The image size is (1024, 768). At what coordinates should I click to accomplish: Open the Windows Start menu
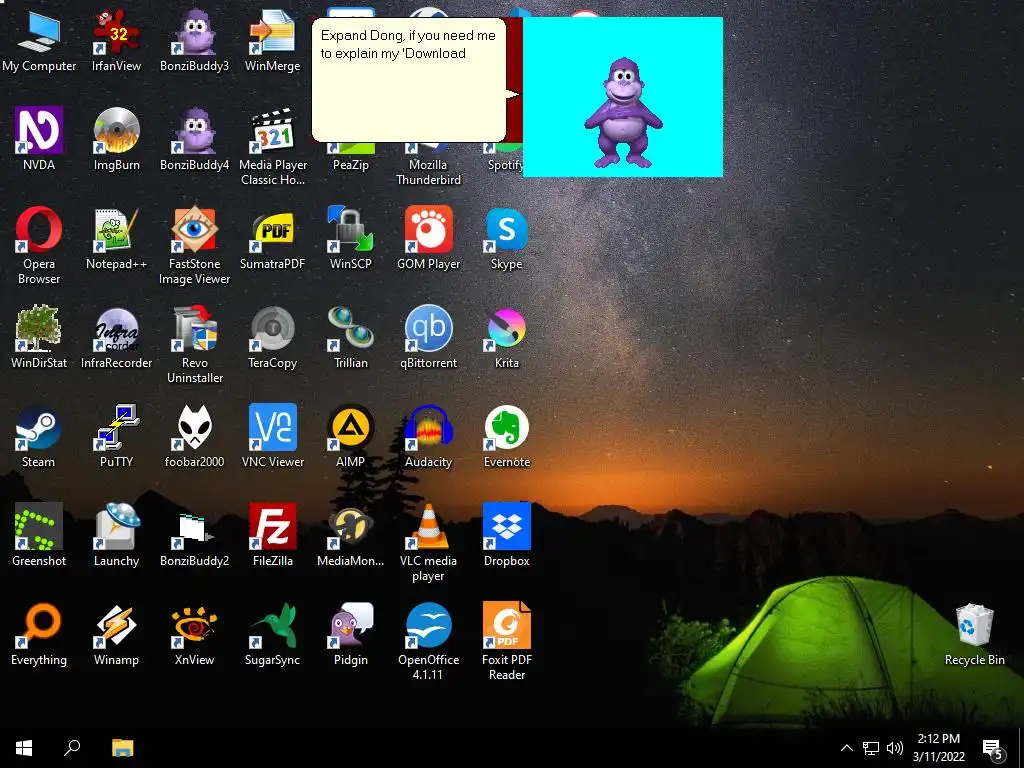coord(24,748)
